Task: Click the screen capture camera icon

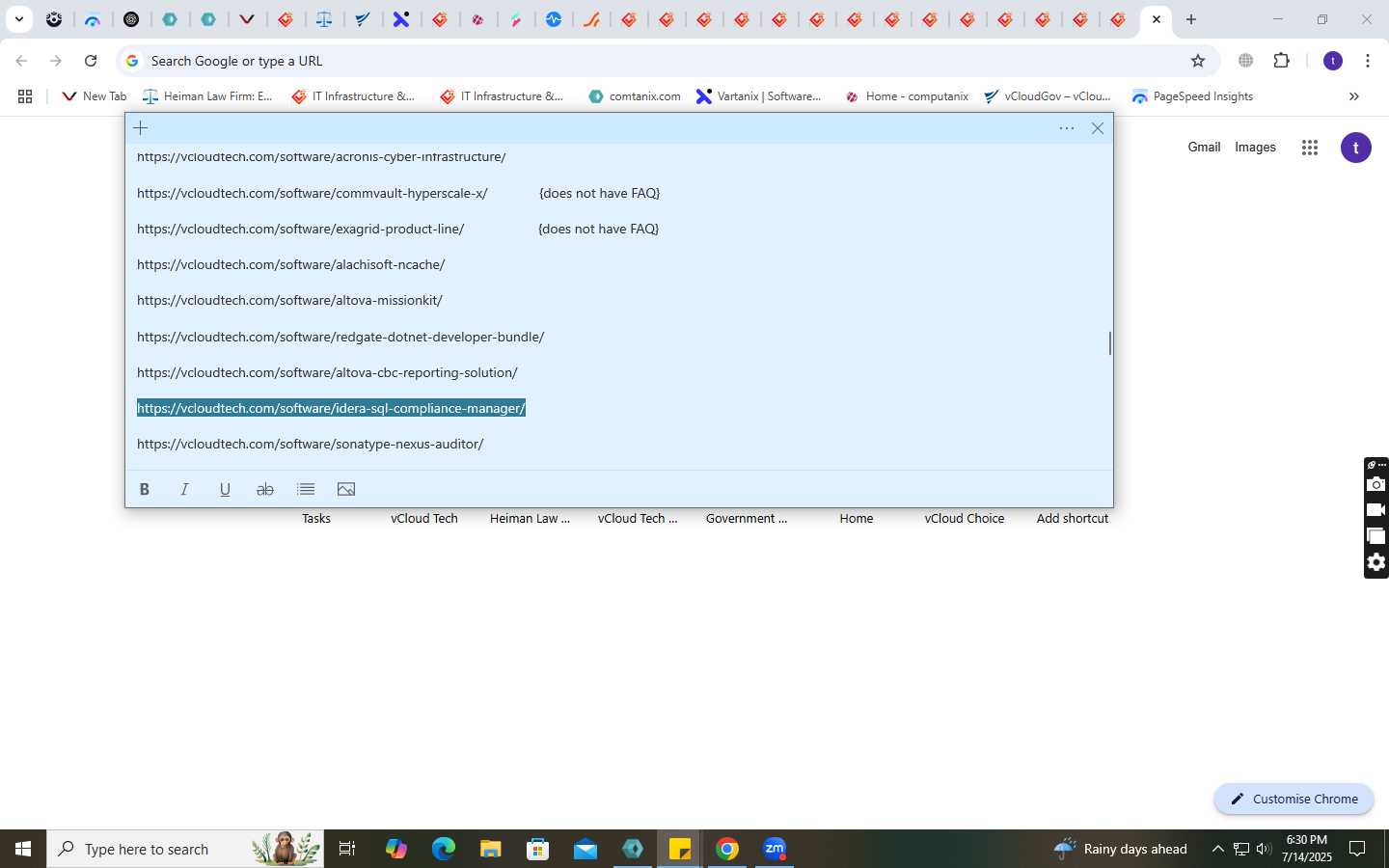Action: 1376,484
